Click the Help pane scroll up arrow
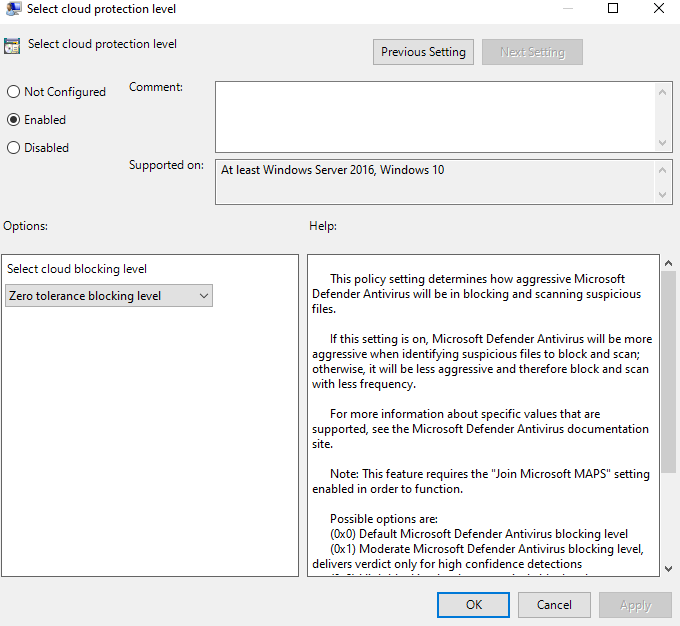This screenshot has width=680, height=626. point(668,263)
